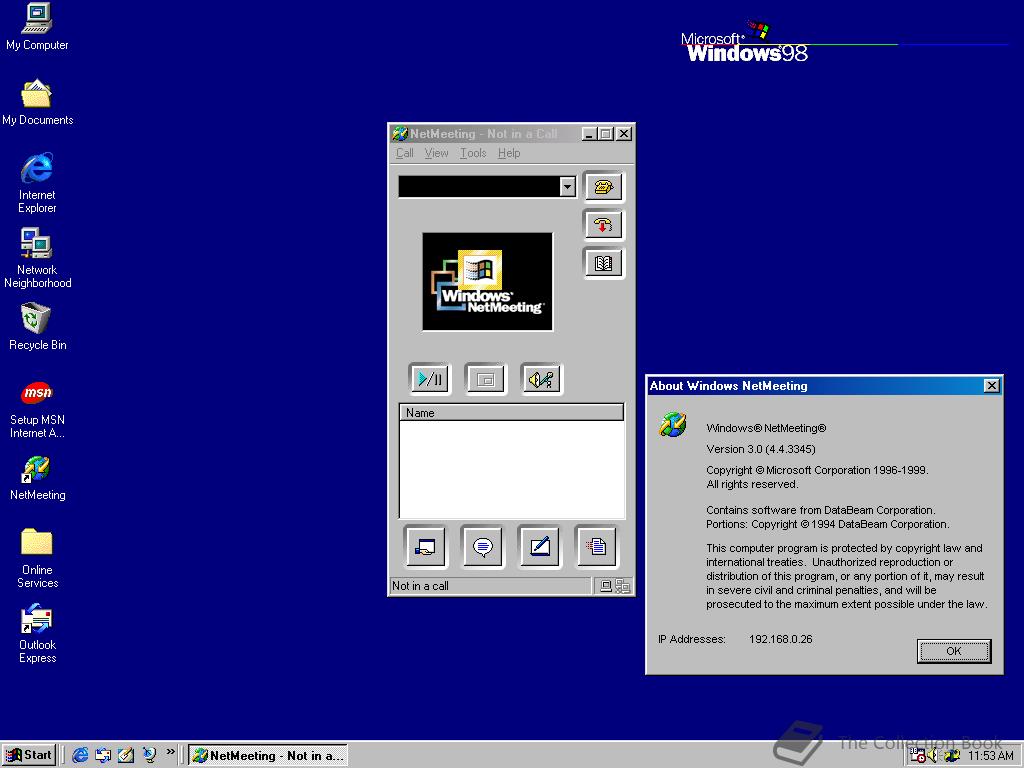The height and width of the screenshot is (768, 1024).
Task: Click NetMeeting taskbar button
Action: coord(268,755)
